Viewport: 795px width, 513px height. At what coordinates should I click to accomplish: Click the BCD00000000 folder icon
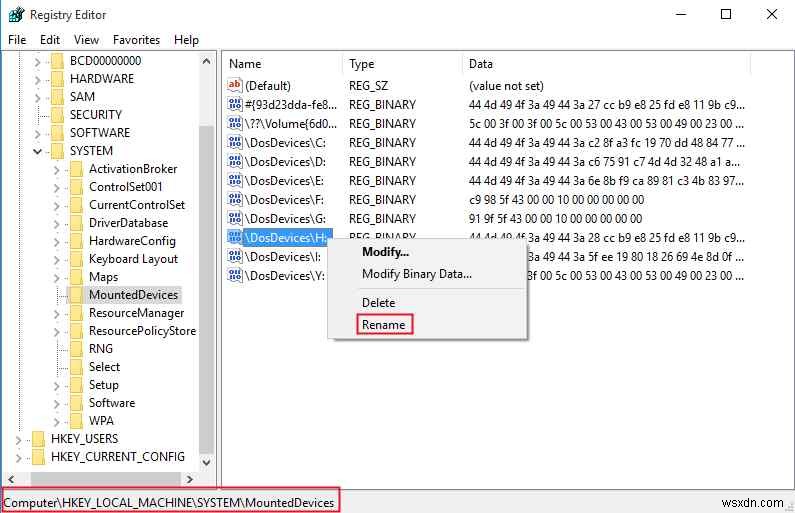tap(57, 61)
